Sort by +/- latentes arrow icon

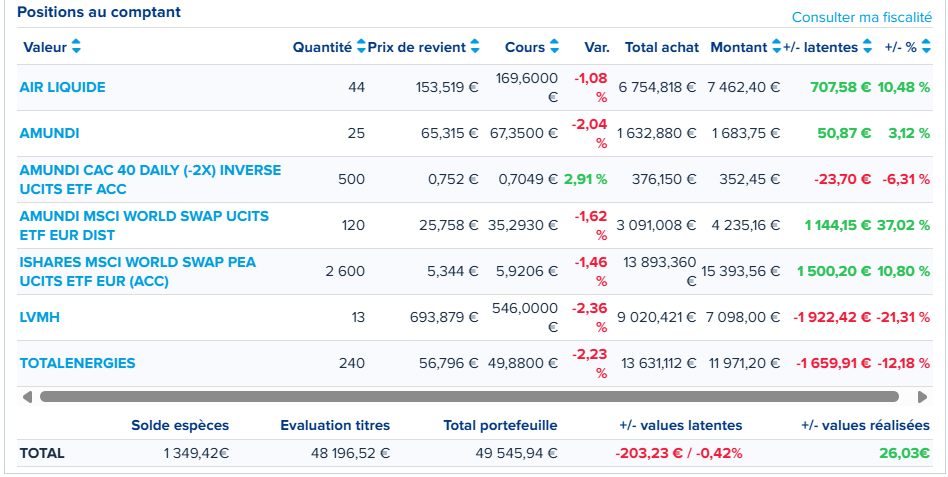click(x=867, y=47)
